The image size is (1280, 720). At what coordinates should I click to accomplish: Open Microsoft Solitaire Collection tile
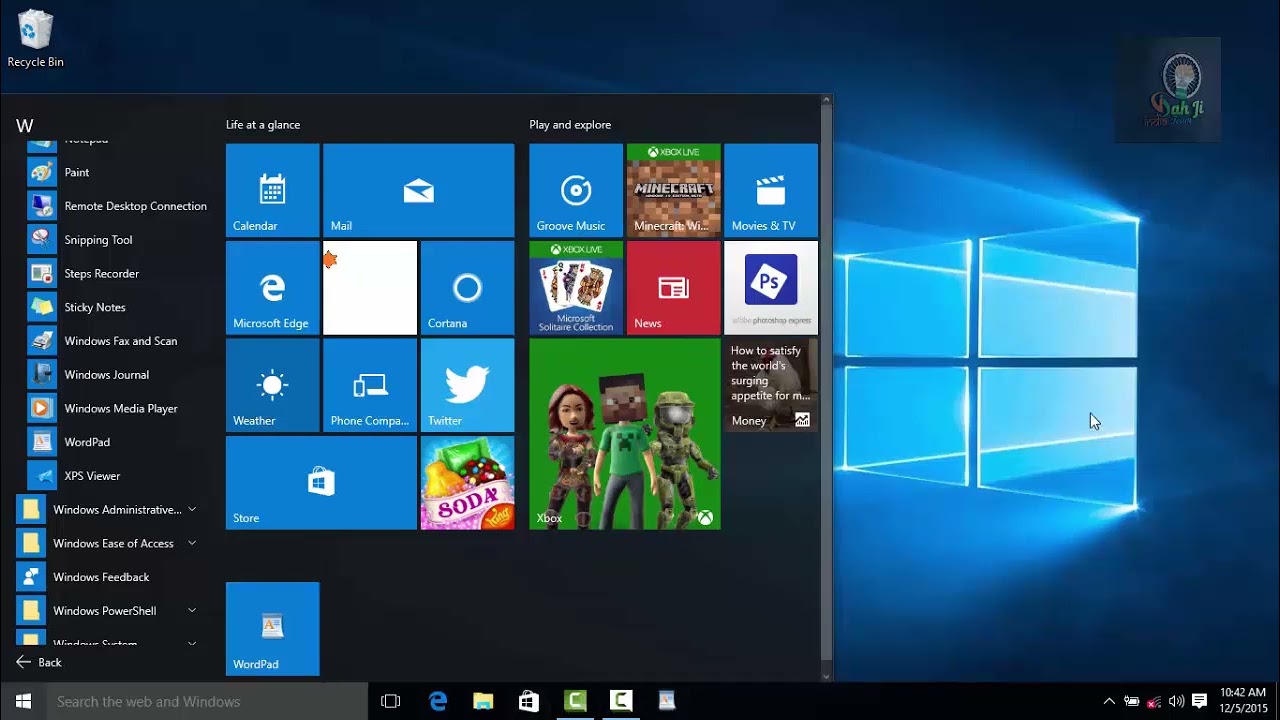point(576,288)
